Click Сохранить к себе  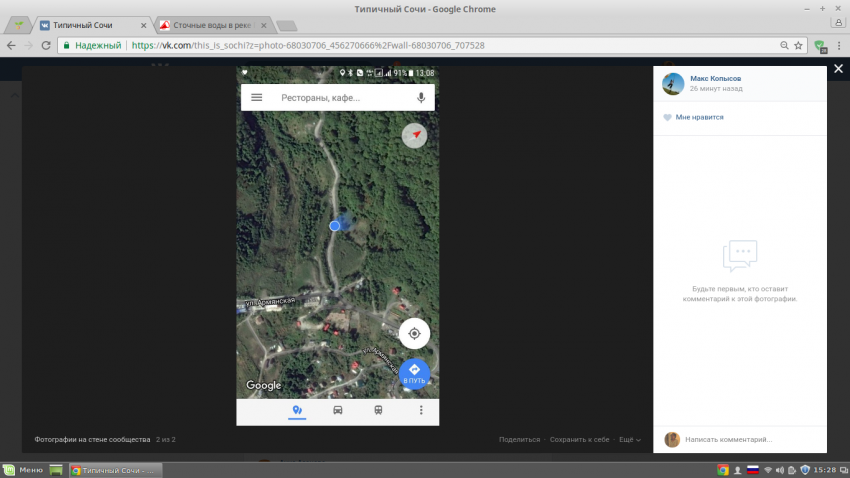pos(579,439)
